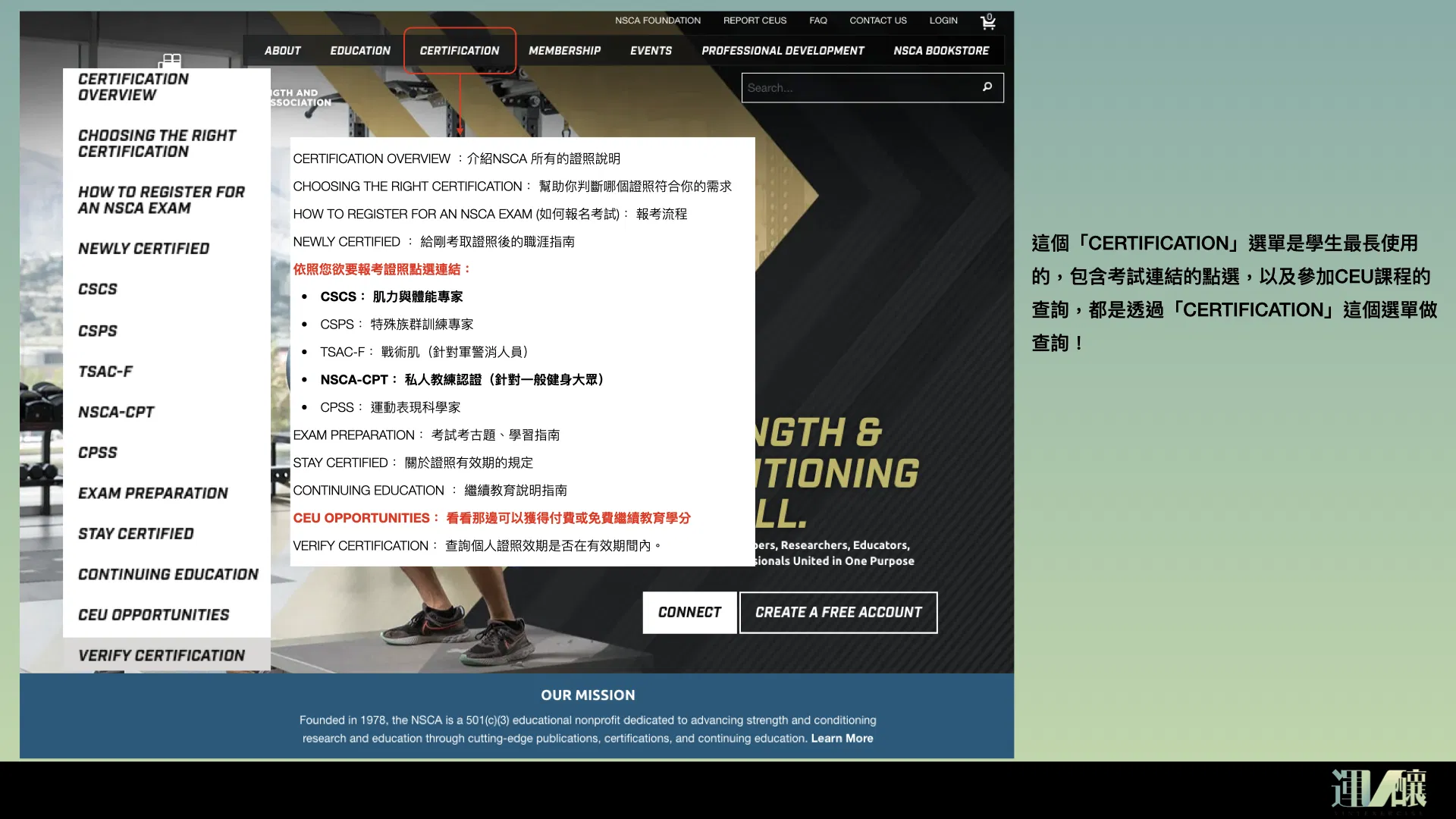
Task: Go to the FAQ page
Action: 818,20
